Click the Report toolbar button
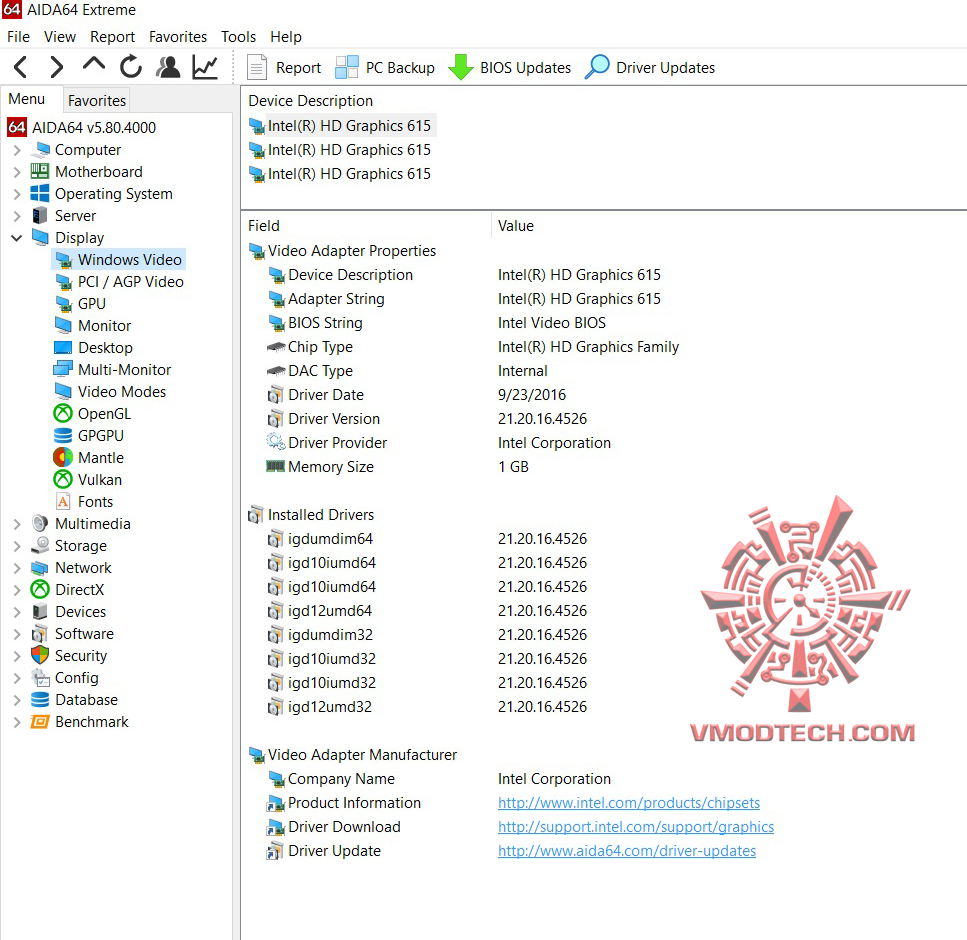The height and width of the screenshot is (940, 967). coord(284,67)
